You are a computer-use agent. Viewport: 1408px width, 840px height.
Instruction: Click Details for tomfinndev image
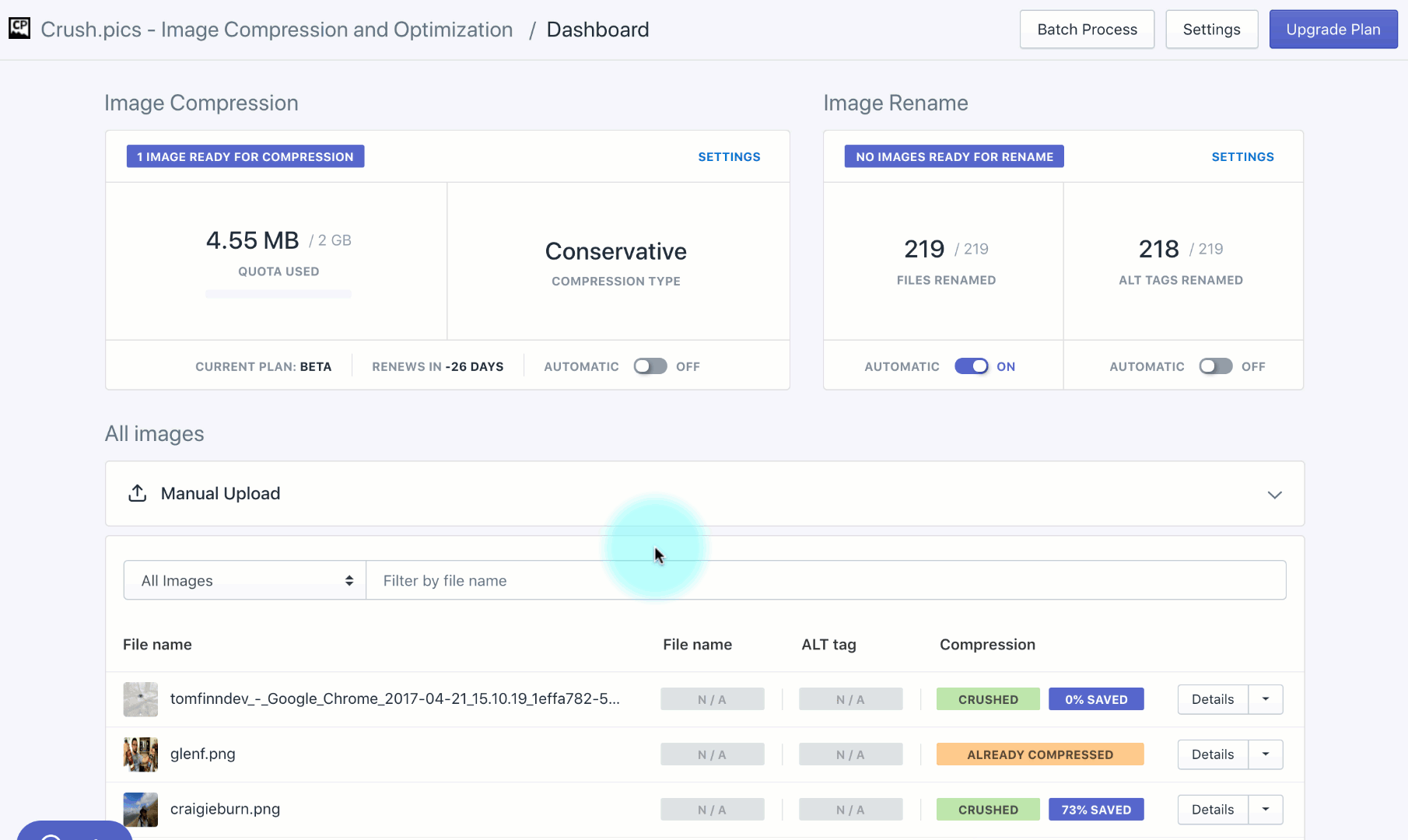pos(1213,699)
